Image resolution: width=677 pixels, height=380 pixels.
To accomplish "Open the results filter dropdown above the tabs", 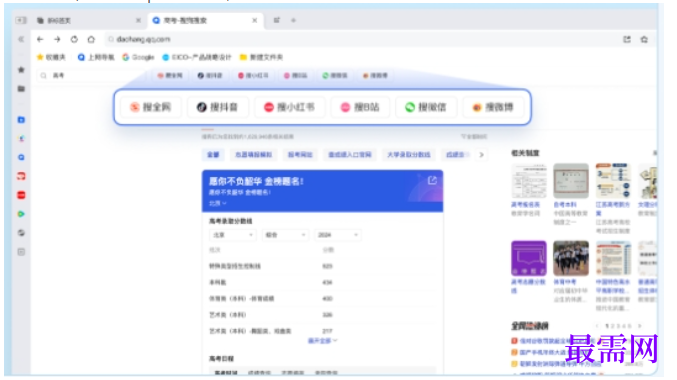I will (x=474, y=136).
